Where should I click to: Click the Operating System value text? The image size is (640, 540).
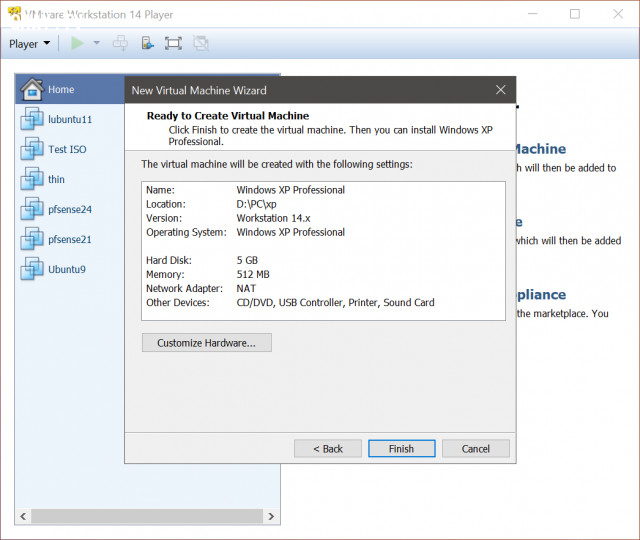pyautogui.click(x=291, y=232)
